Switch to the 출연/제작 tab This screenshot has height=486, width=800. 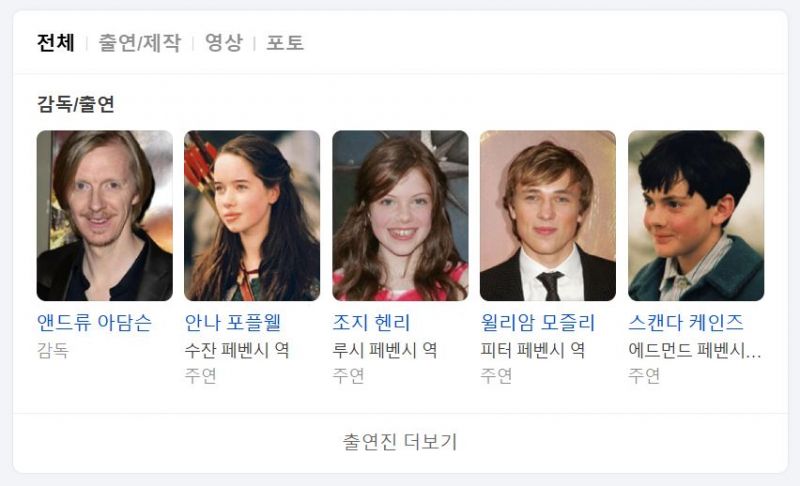pyautogui.click(x=139, y=42)
